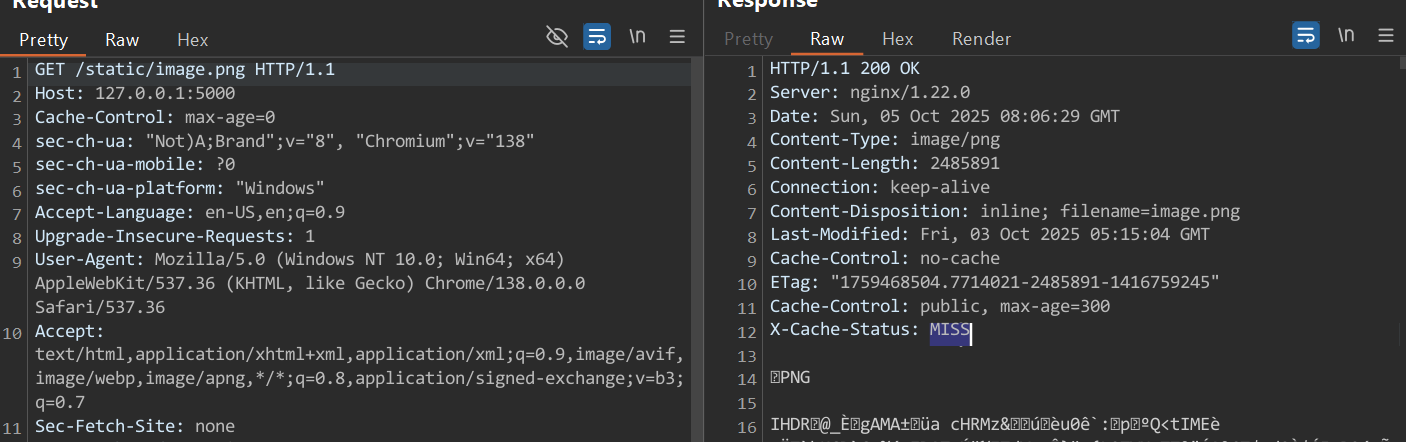Show newline characters in Request panel
Screen dimensions: 1406x442
tap(637, 37)
